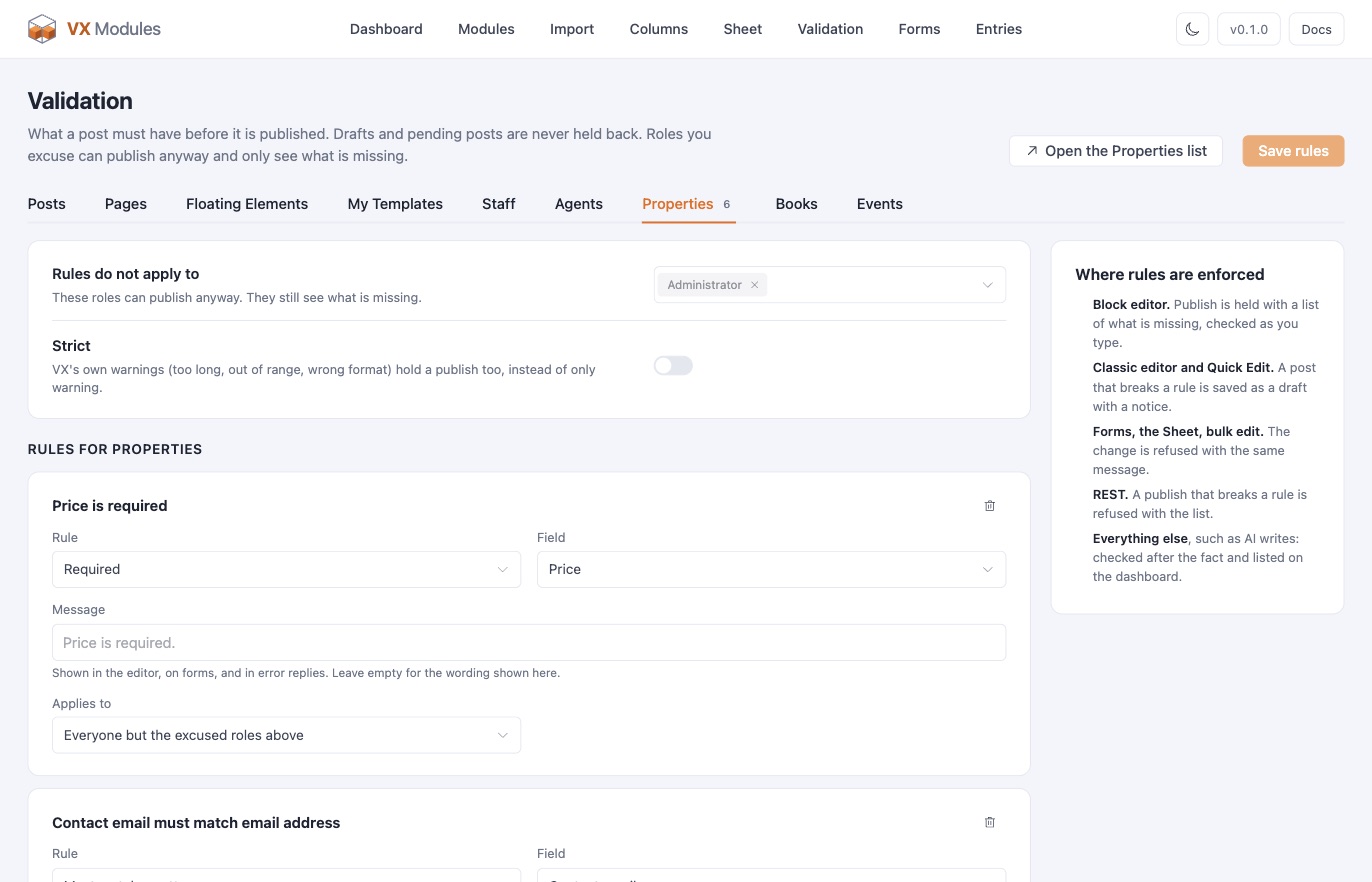Go to Modules in top navigation
The image size is (1372, 882).
click(486, 29)
